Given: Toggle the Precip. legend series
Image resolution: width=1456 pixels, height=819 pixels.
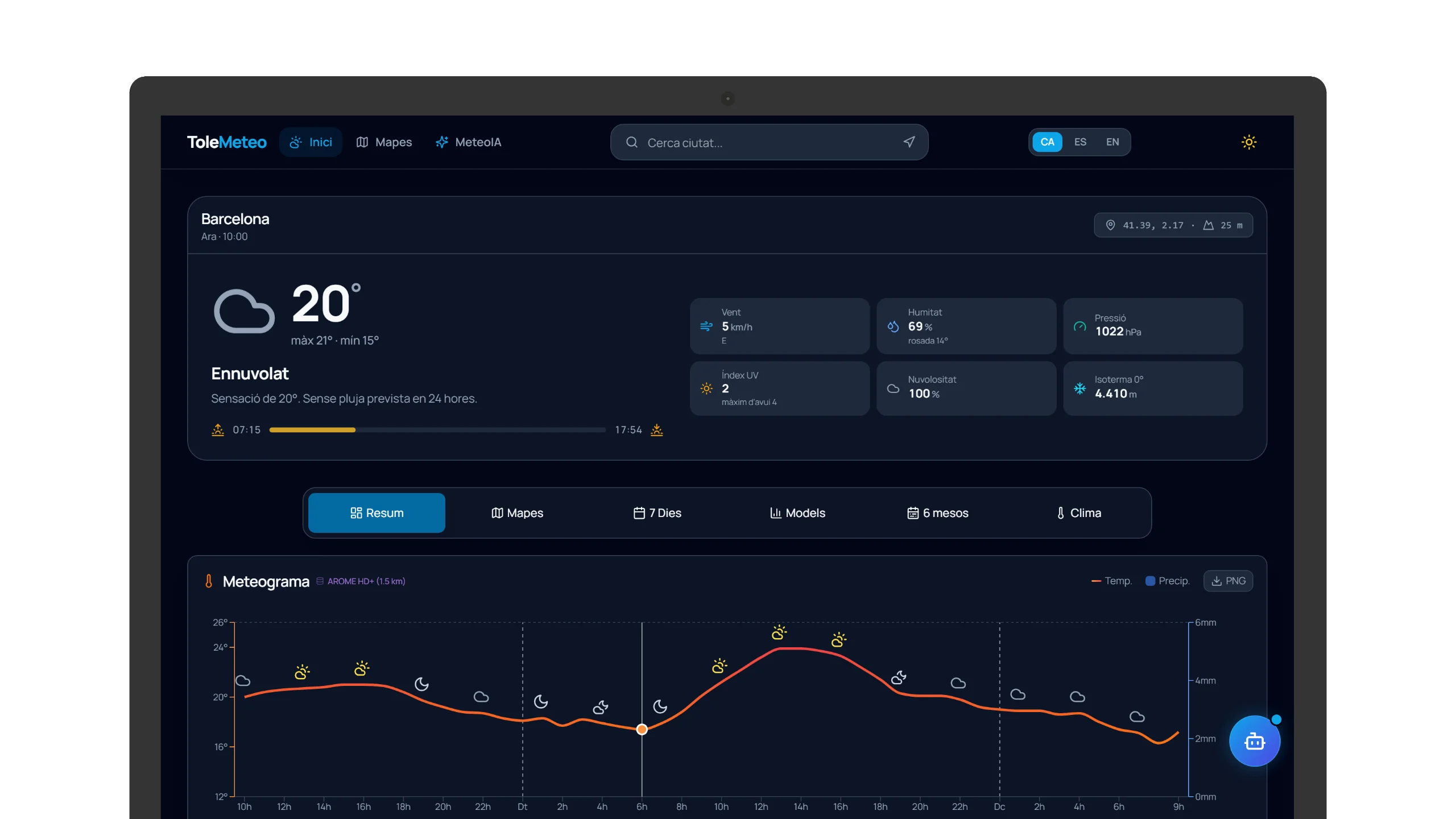Looking at the screenshot, I should point(1167,581).
